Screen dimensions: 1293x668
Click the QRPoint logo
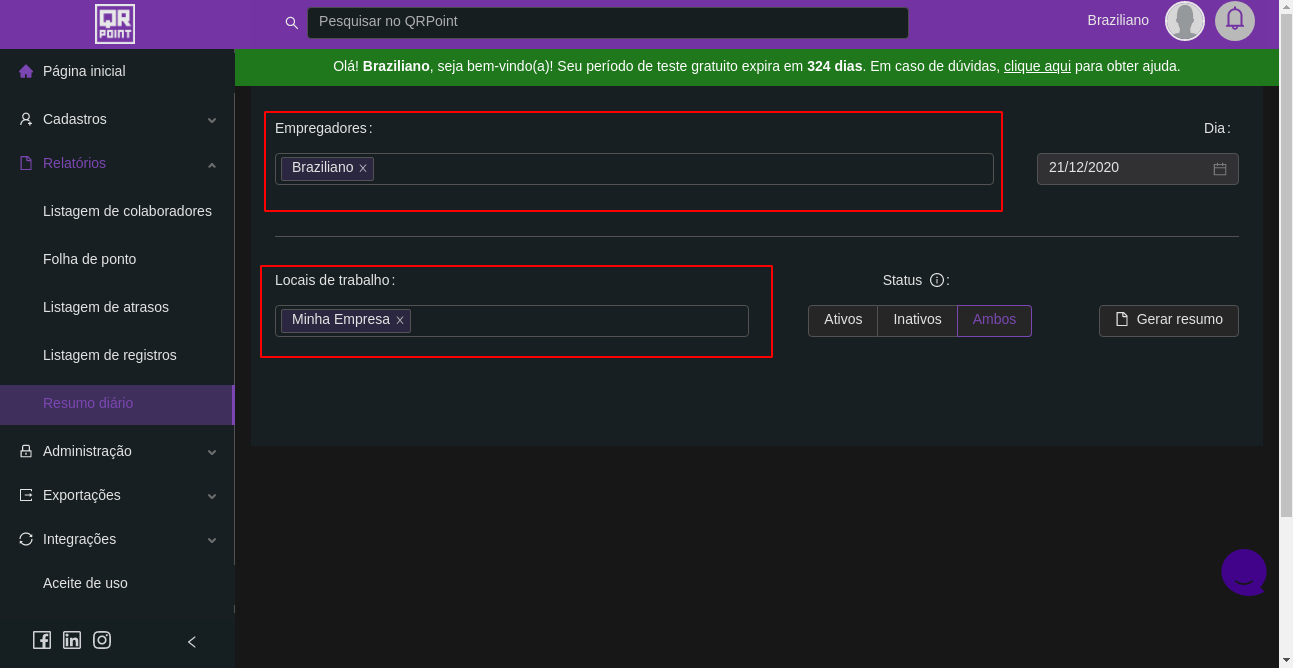click(115, 24)
